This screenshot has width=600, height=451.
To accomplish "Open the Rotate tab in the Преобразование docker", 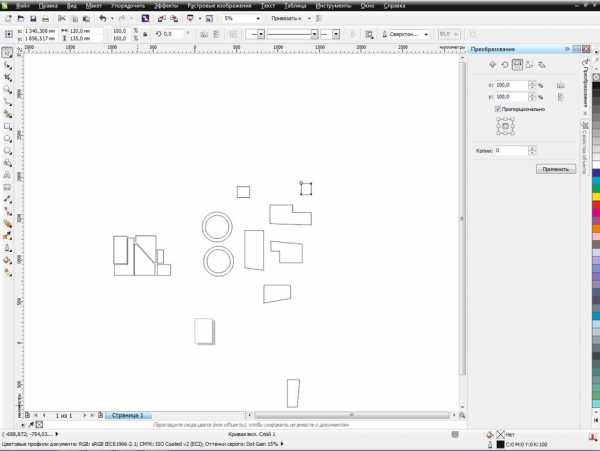I will (505, 64).
